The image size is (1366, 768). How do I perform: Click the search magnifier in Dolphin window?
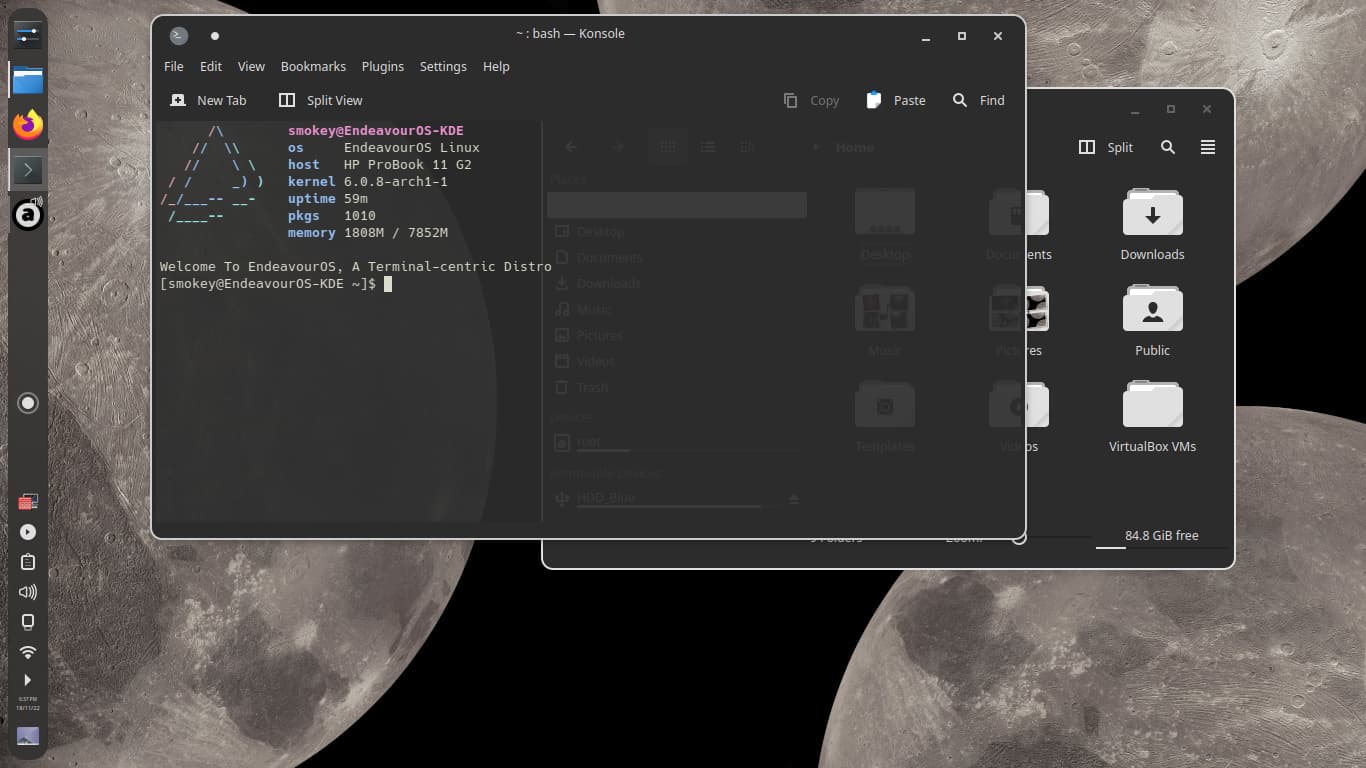click(1168, 147)
